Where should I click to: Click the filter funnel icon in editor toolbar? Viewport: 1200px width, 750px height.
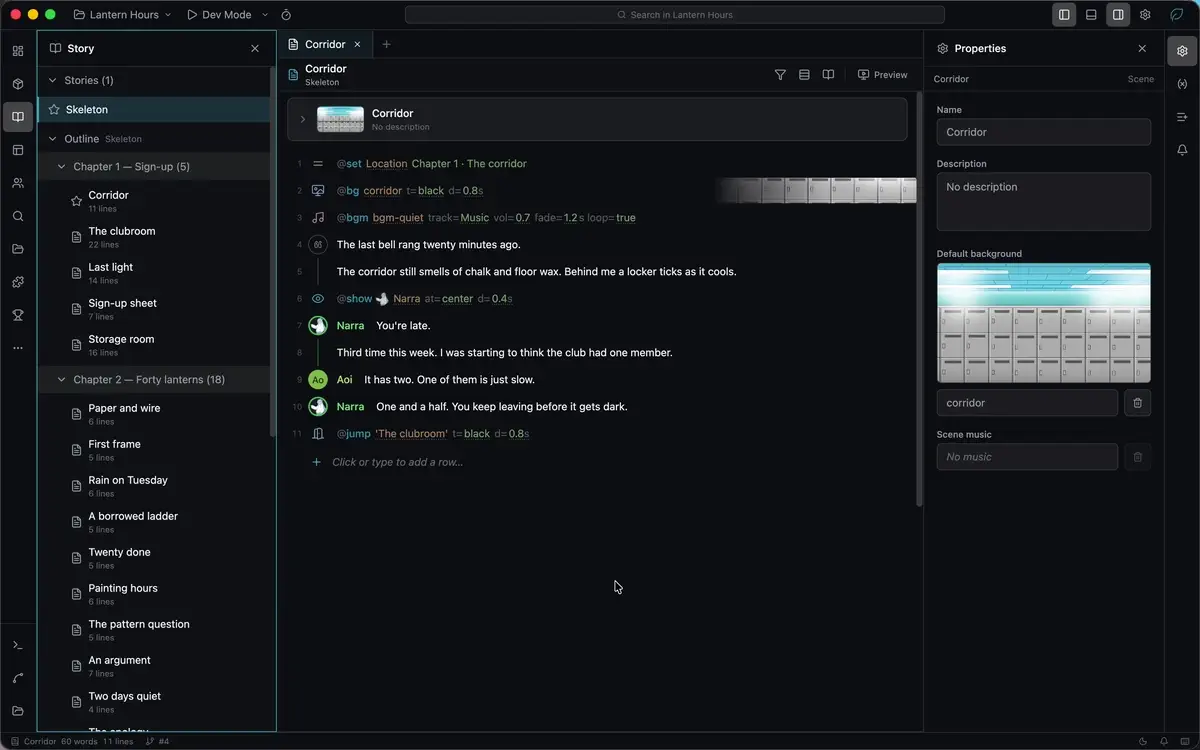coord(780,75)
